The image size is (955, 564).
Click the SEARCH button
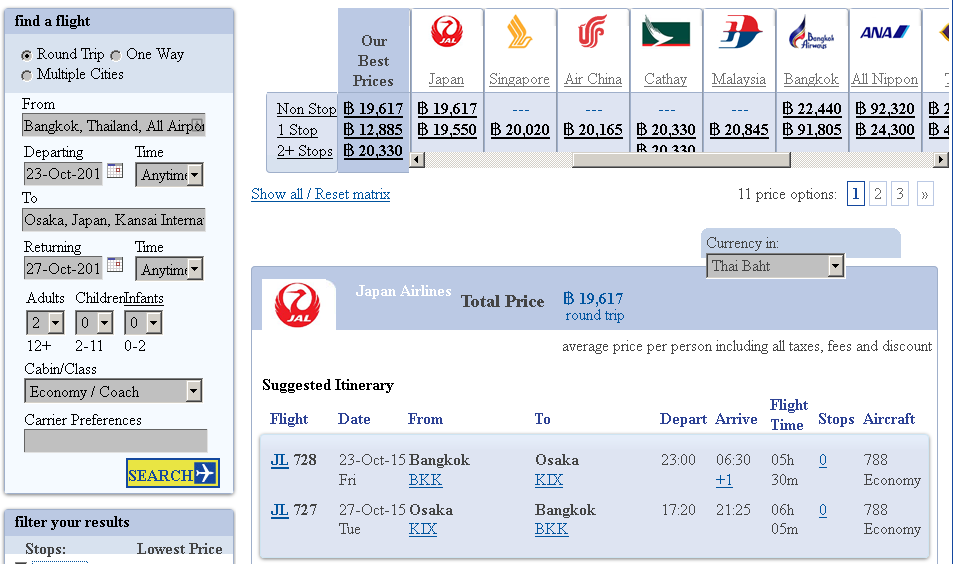[173, 473]
